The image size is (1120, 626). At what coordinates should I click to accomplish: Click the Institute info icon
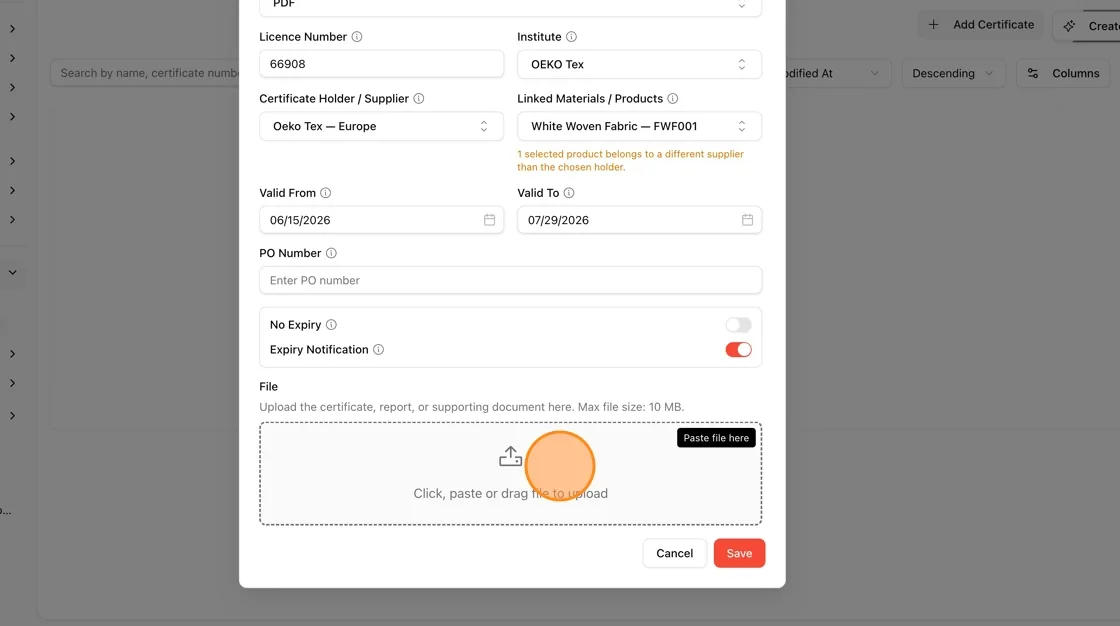click(x=571, y=36)
